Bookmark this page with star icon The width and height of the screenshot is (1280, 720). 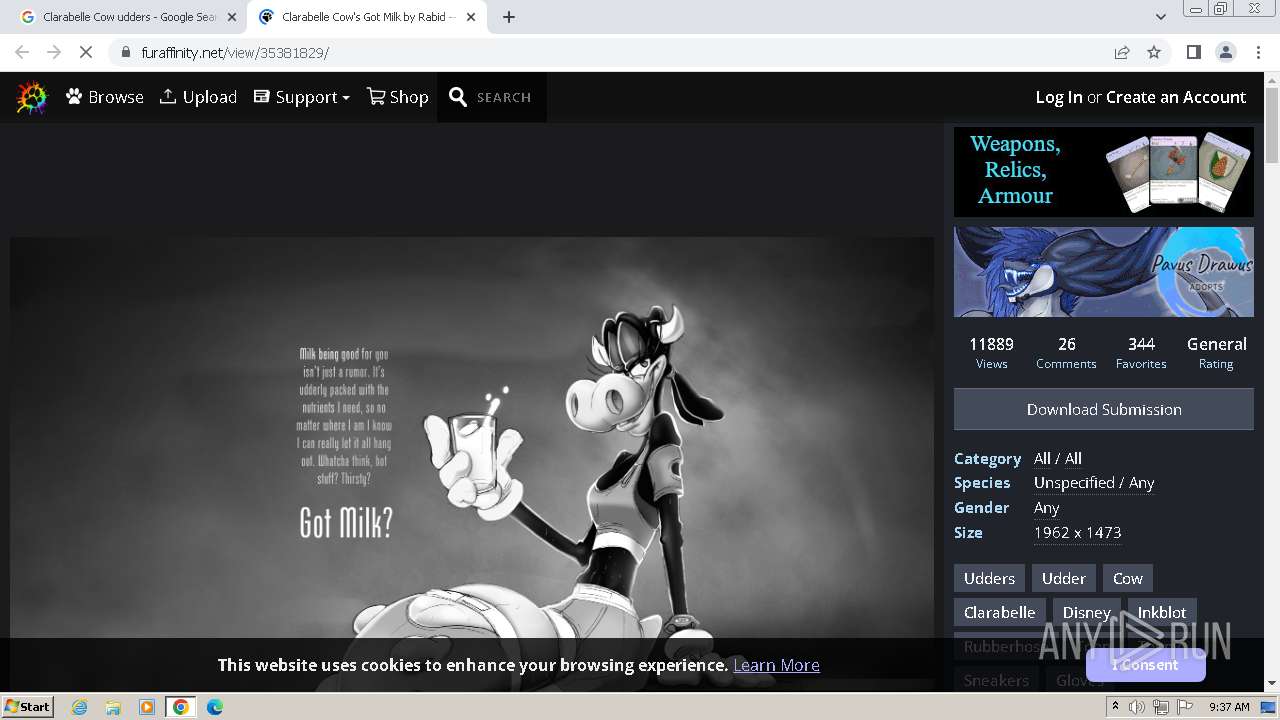(x=1154, y=52)
